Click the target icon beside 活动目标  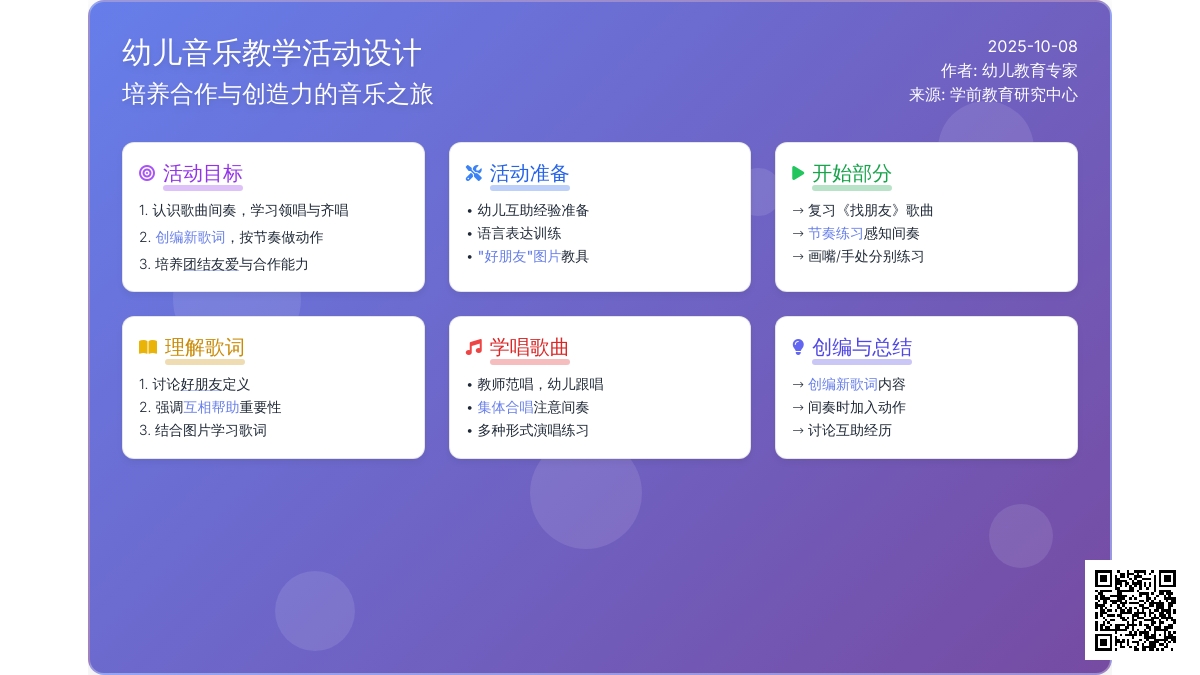147,173
